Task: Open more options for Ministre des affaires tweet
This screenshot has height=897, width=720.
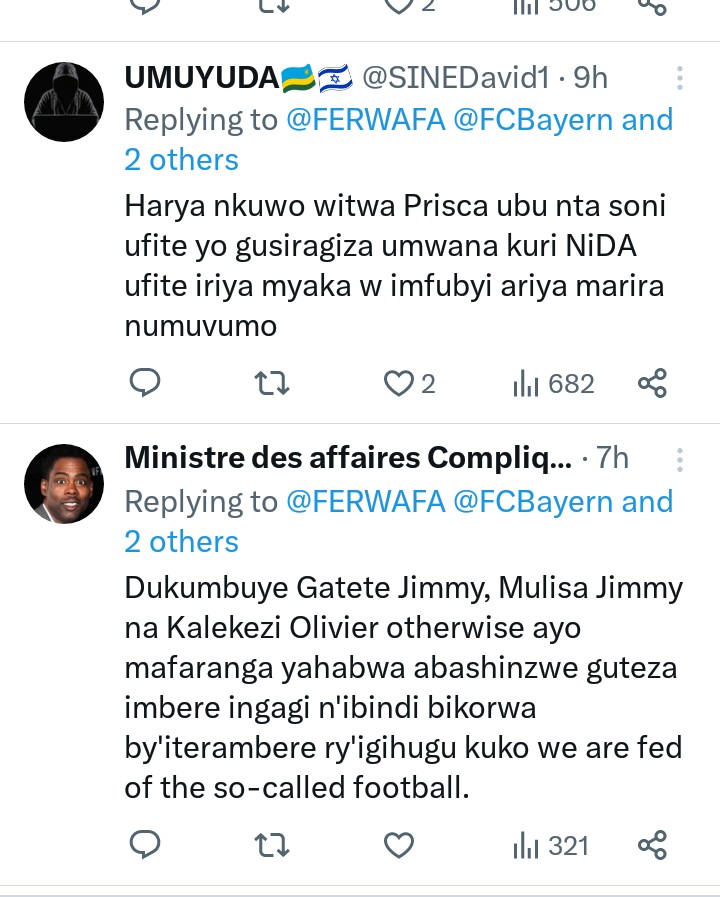Action: 679,459
